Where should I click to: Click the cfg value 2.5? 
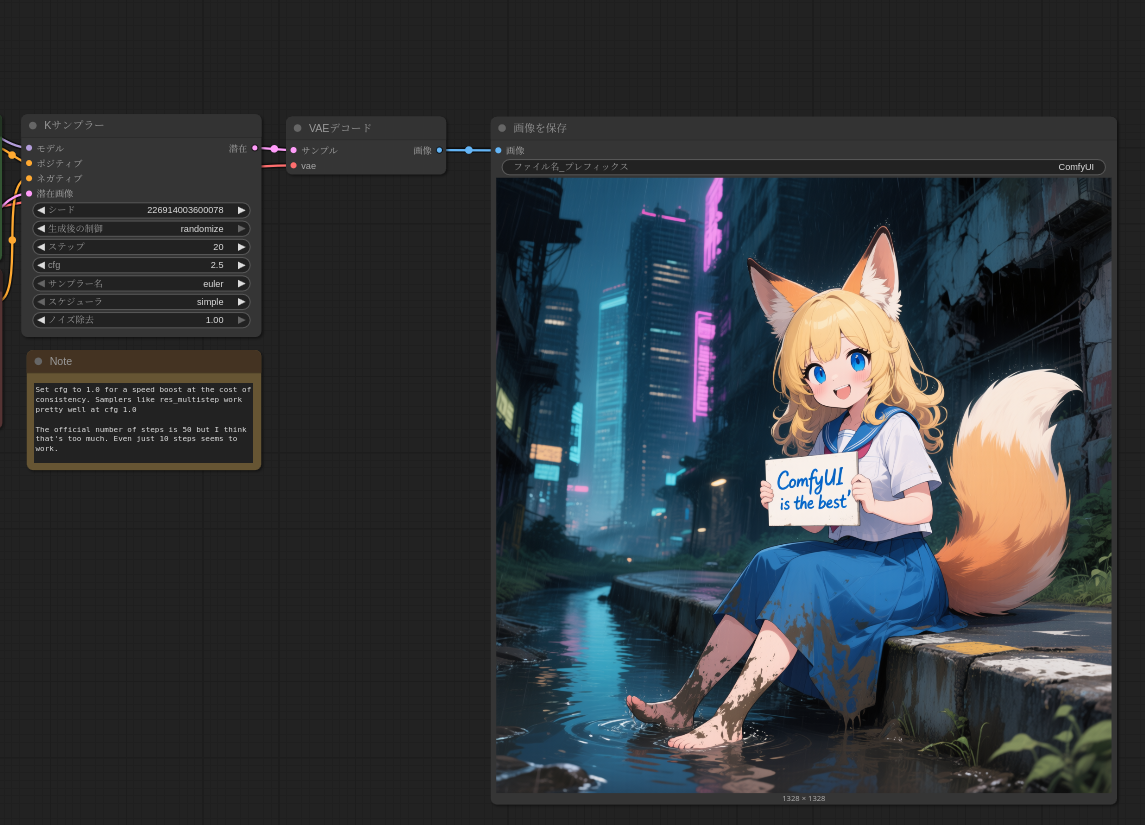[217, 265]
